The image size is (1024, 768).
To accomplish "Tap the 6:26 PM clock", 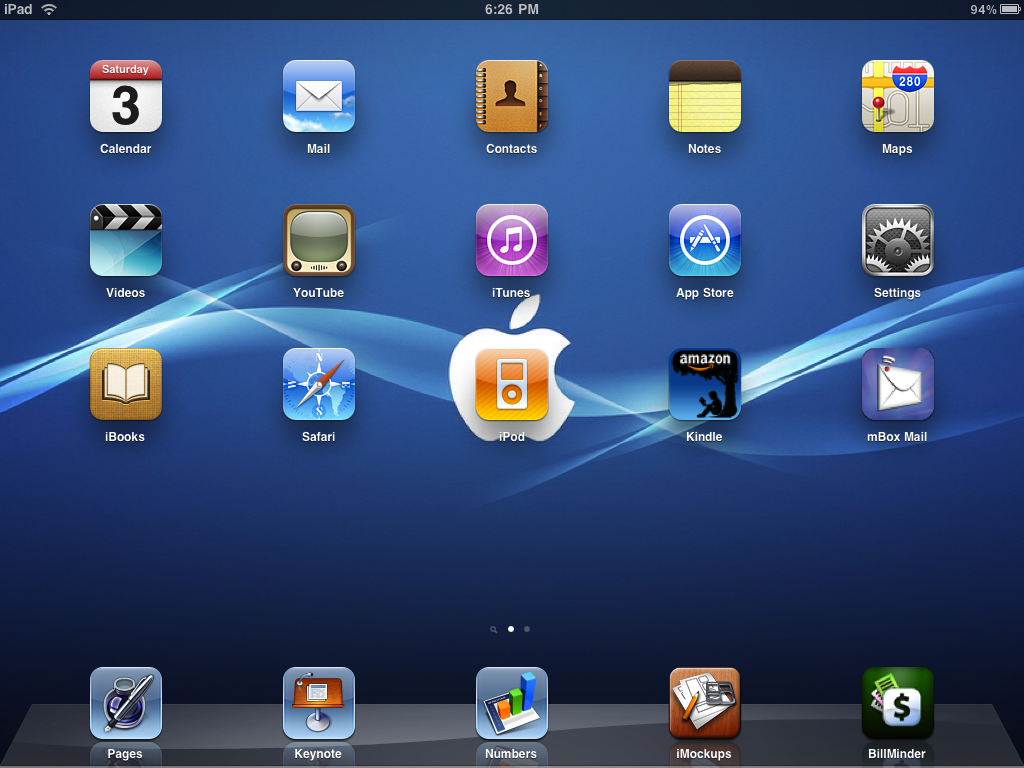I will pos(511,9).
